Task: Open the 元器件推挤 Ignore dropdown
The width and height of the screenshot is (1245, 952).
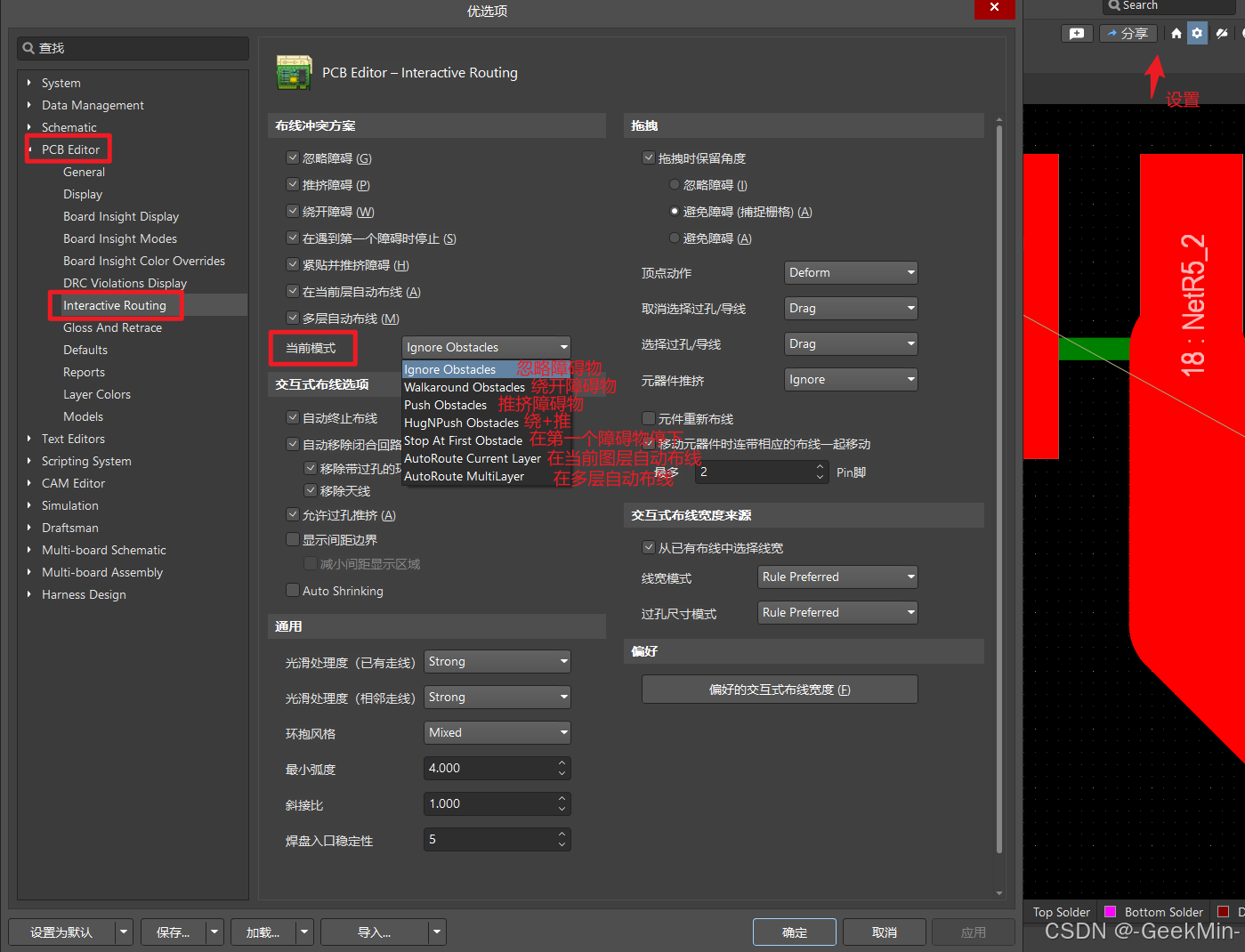Action: [x=851, y=379]
